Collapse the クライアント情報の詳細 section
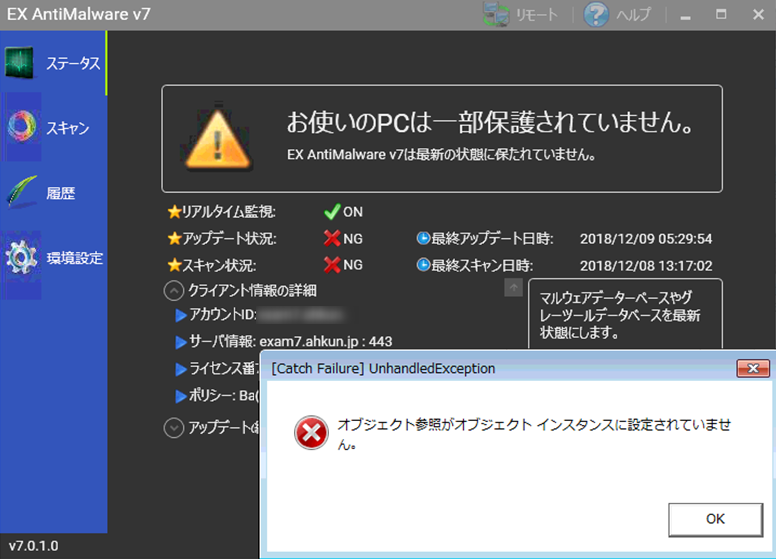This screenshot has height=559, width=776. point(174,291)
